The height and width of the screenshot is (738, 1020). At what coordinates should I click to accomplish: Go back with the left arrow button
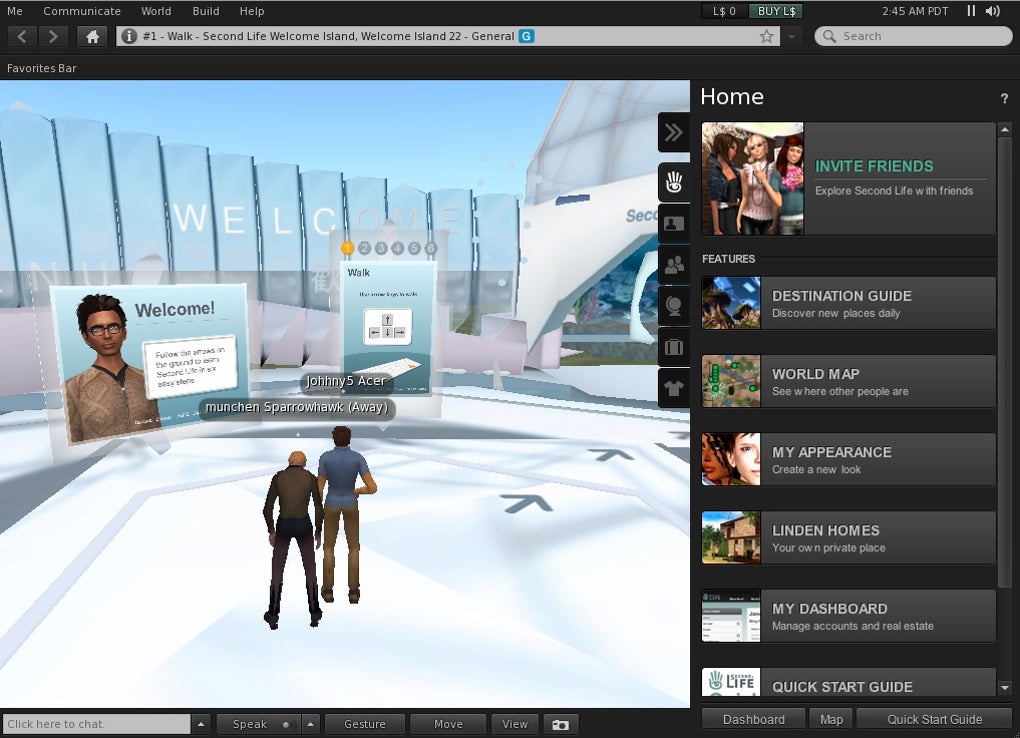[22, 36]
